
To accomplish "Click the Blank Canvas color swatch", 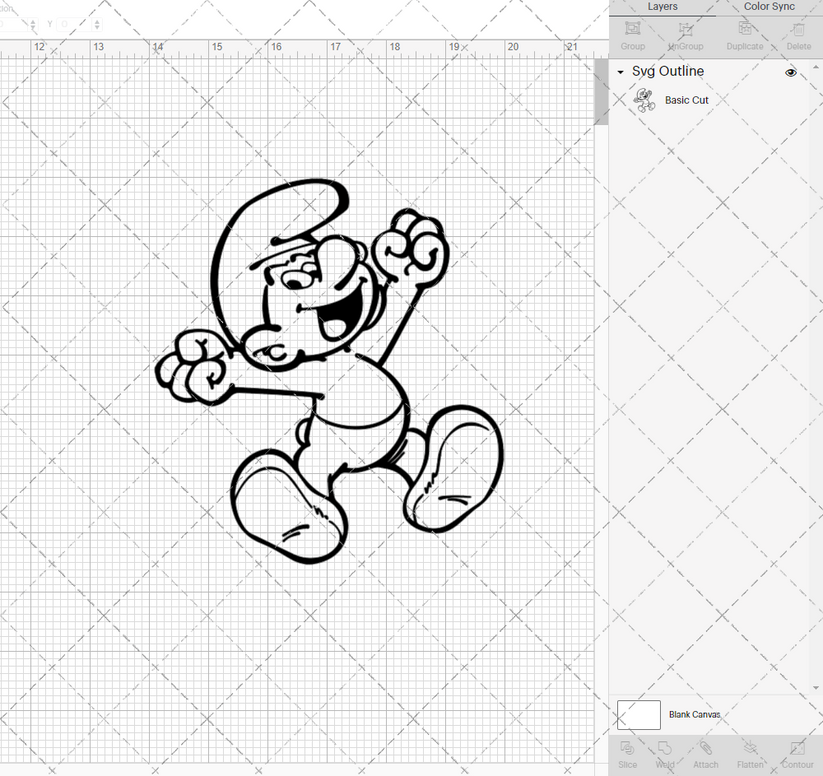I will 640,715.
